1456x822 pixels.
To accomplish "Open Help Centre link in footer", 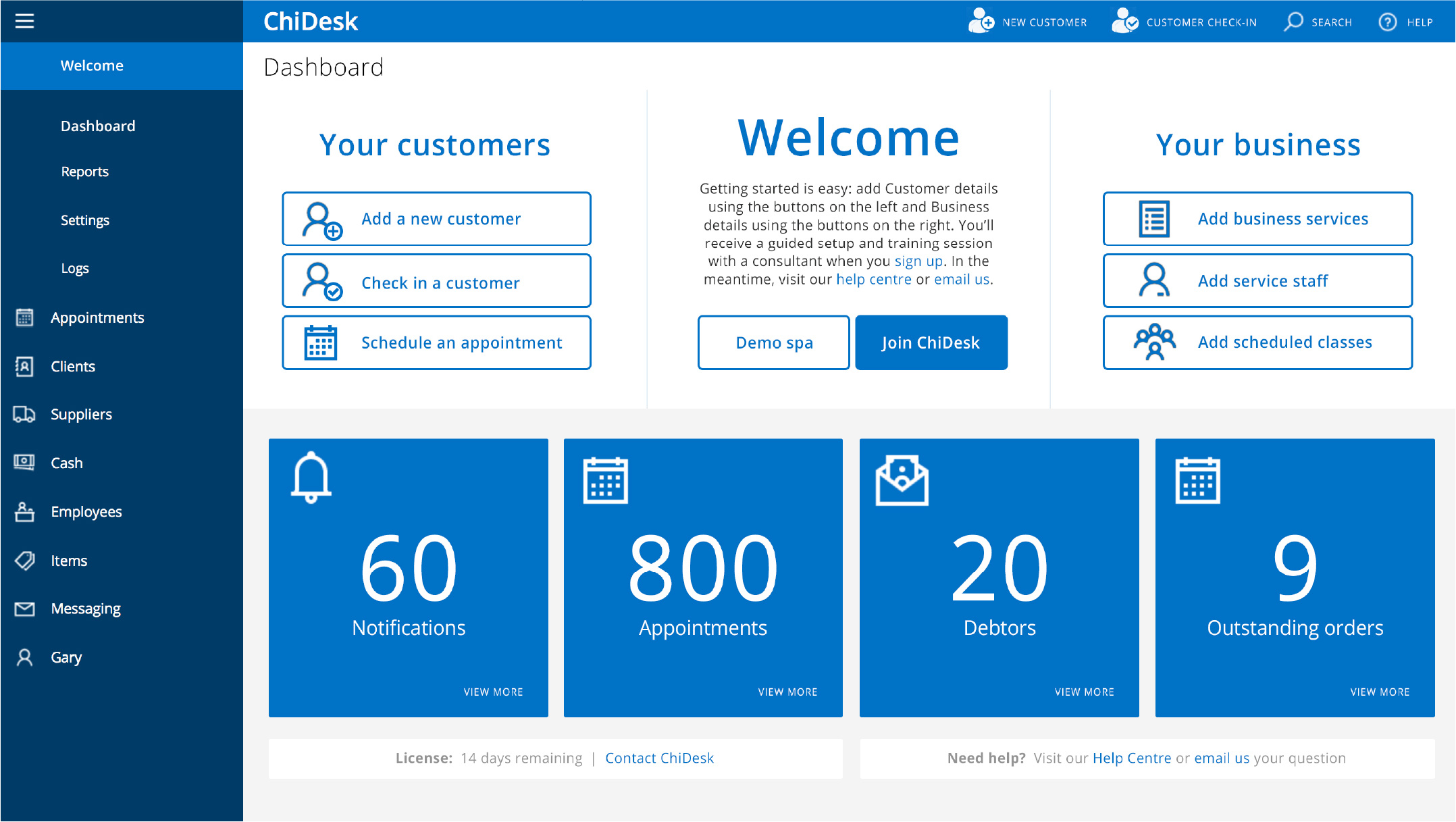I will pos(1132,759).
